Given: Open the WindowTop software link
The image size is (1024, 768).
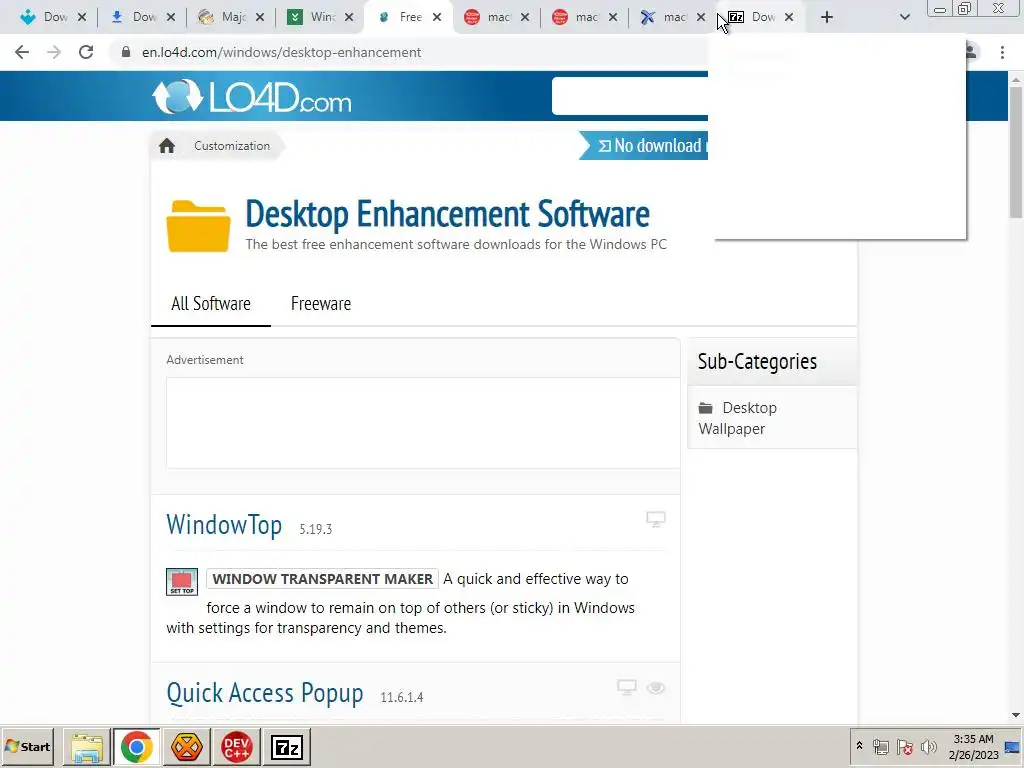Looking at the screenshot, I should click(x=224, y=524).
